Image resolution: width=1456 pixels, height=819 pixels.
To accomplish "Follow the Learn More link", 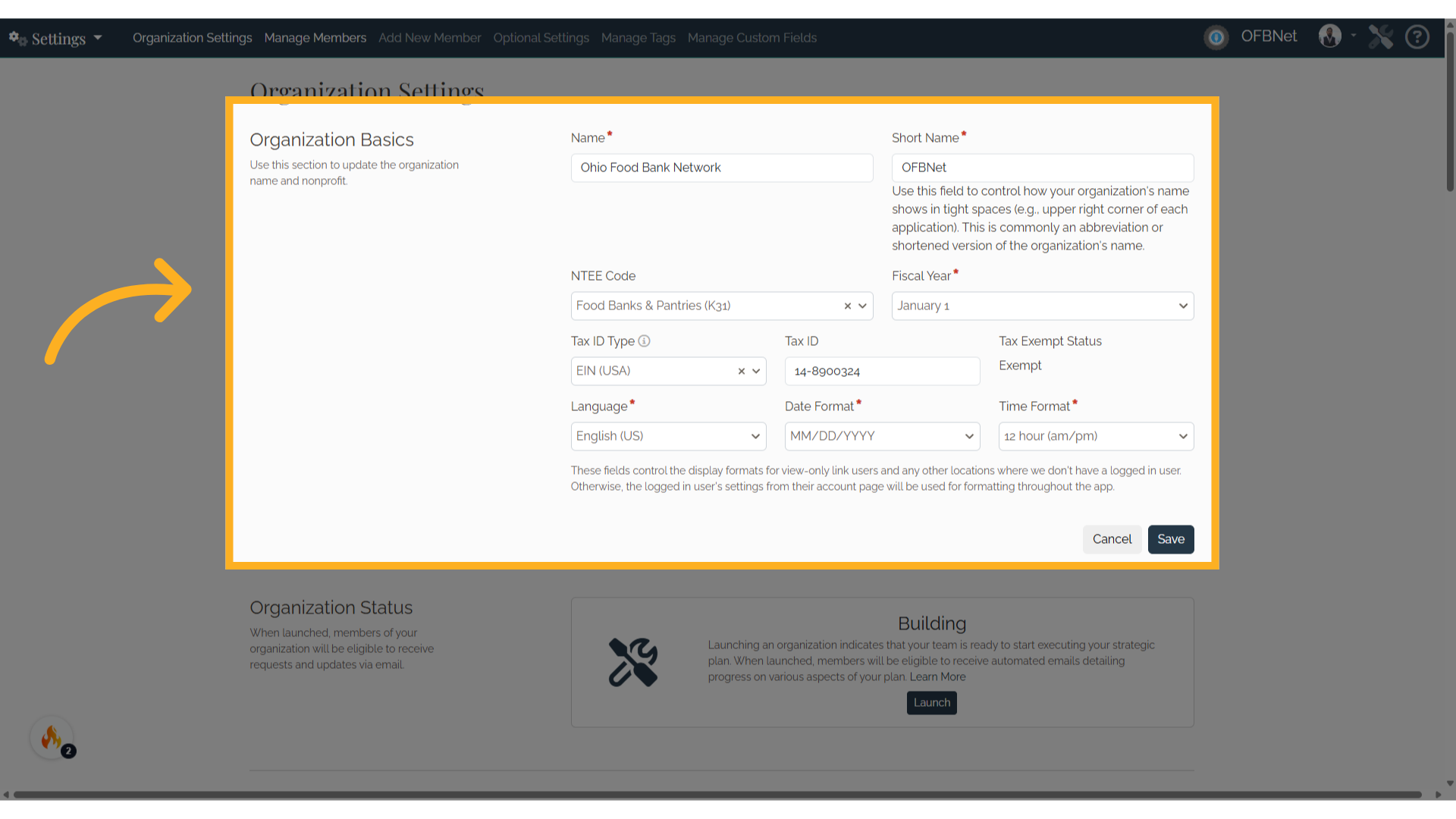I will pyautogui.click(x=938, y=677).
